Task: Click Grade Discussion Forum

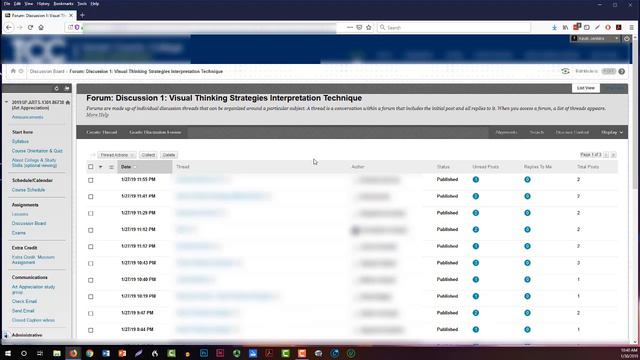Action: [x=155, y=132]
